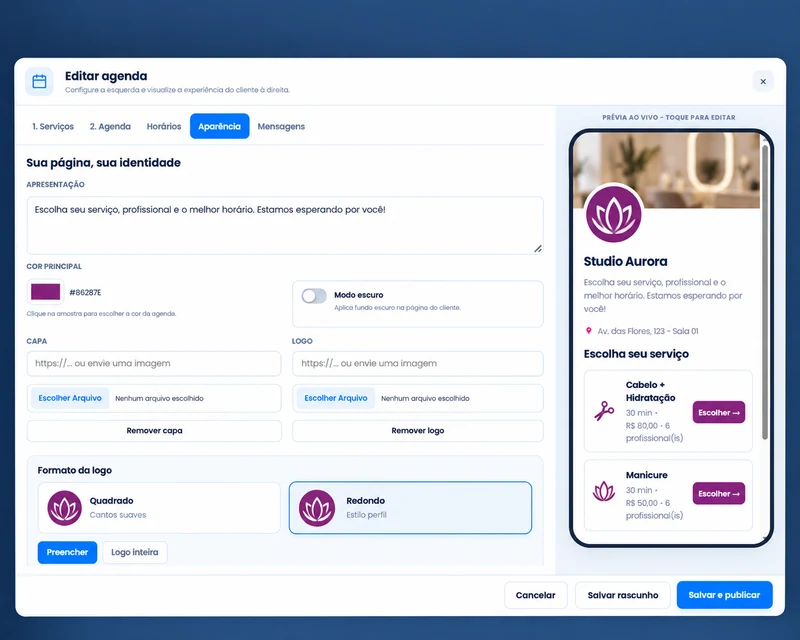Click Salvar rascunho
Image resolution: width=800 pixels, height=640 pixels.
pyautogui.click(x=622, y=595)
